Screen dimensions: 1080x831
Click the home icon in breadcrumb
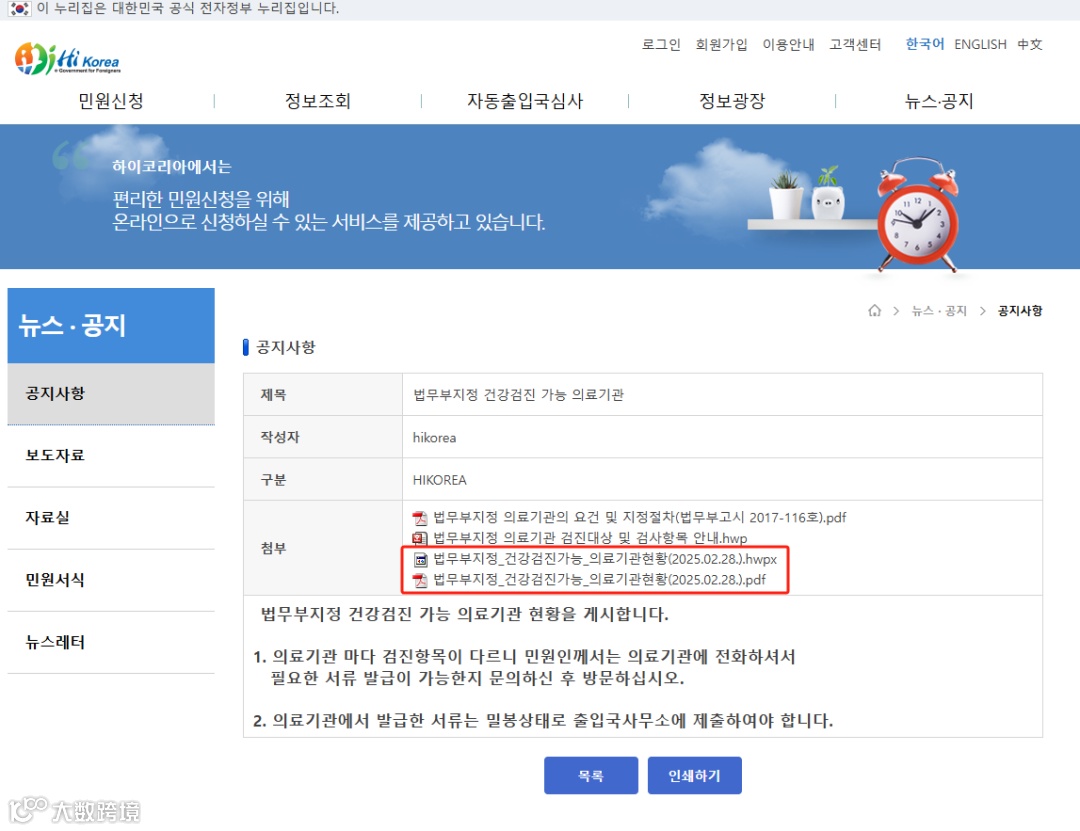pos(875,310)
